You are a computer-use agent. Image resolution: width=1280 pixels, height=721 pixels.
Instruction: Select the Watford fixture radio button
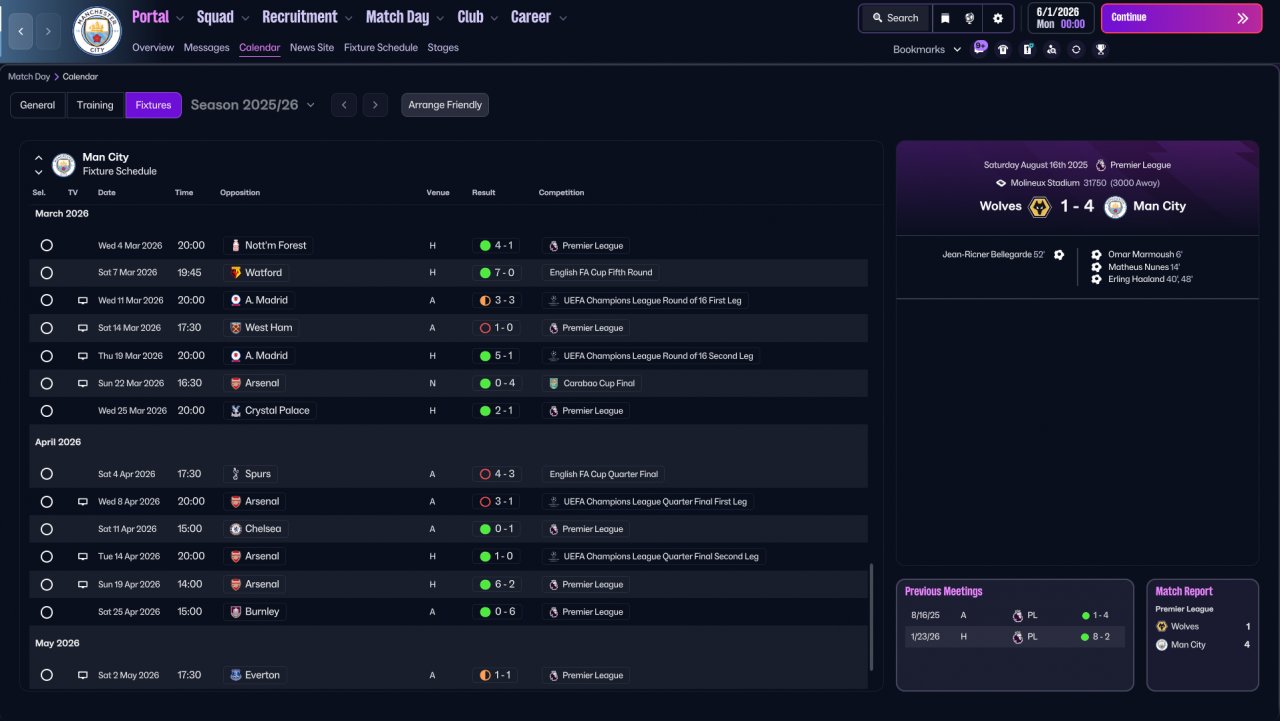[x=46, y=272]
